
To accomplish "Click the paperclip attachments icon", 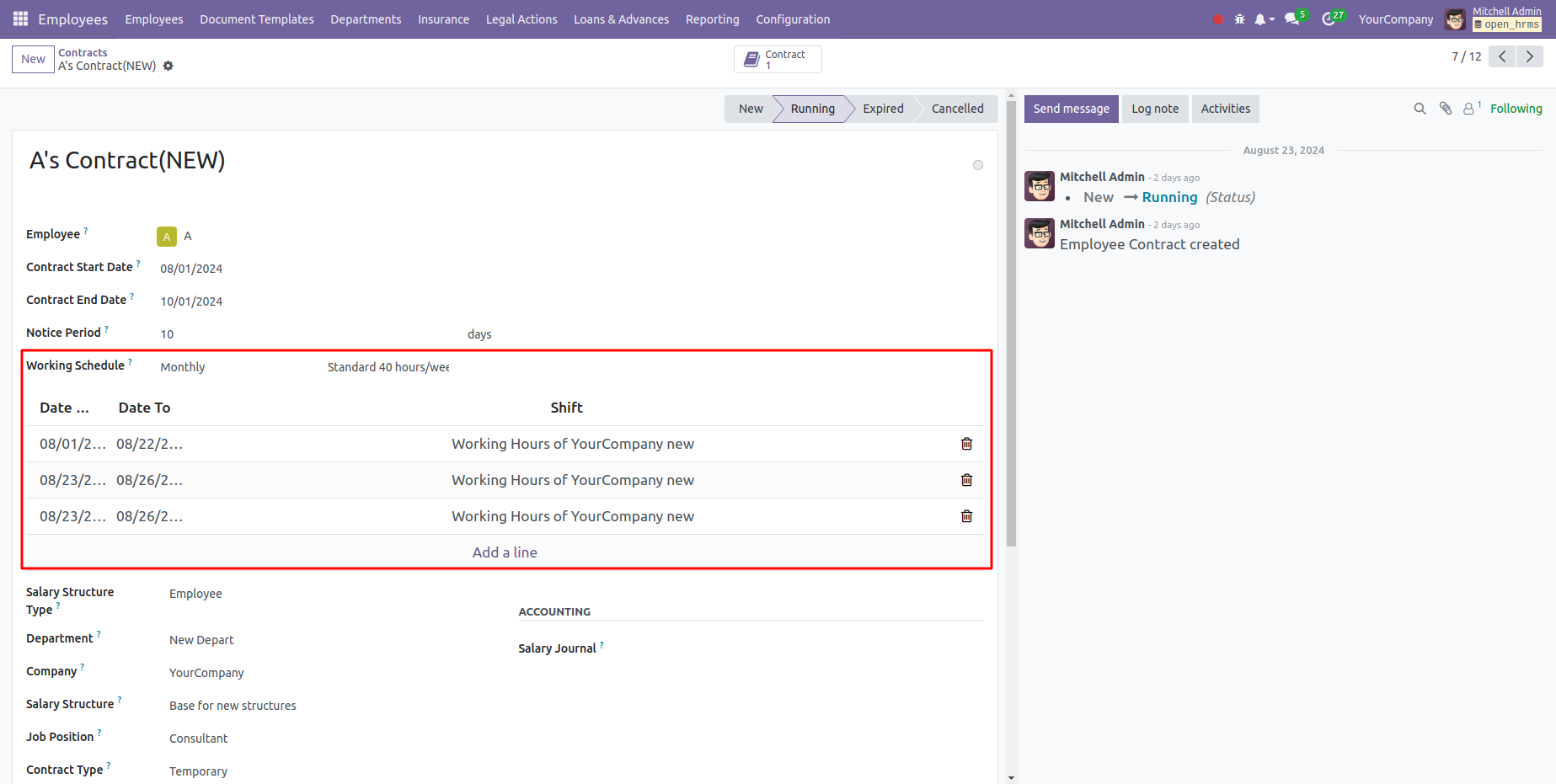I will [1445, 109].
